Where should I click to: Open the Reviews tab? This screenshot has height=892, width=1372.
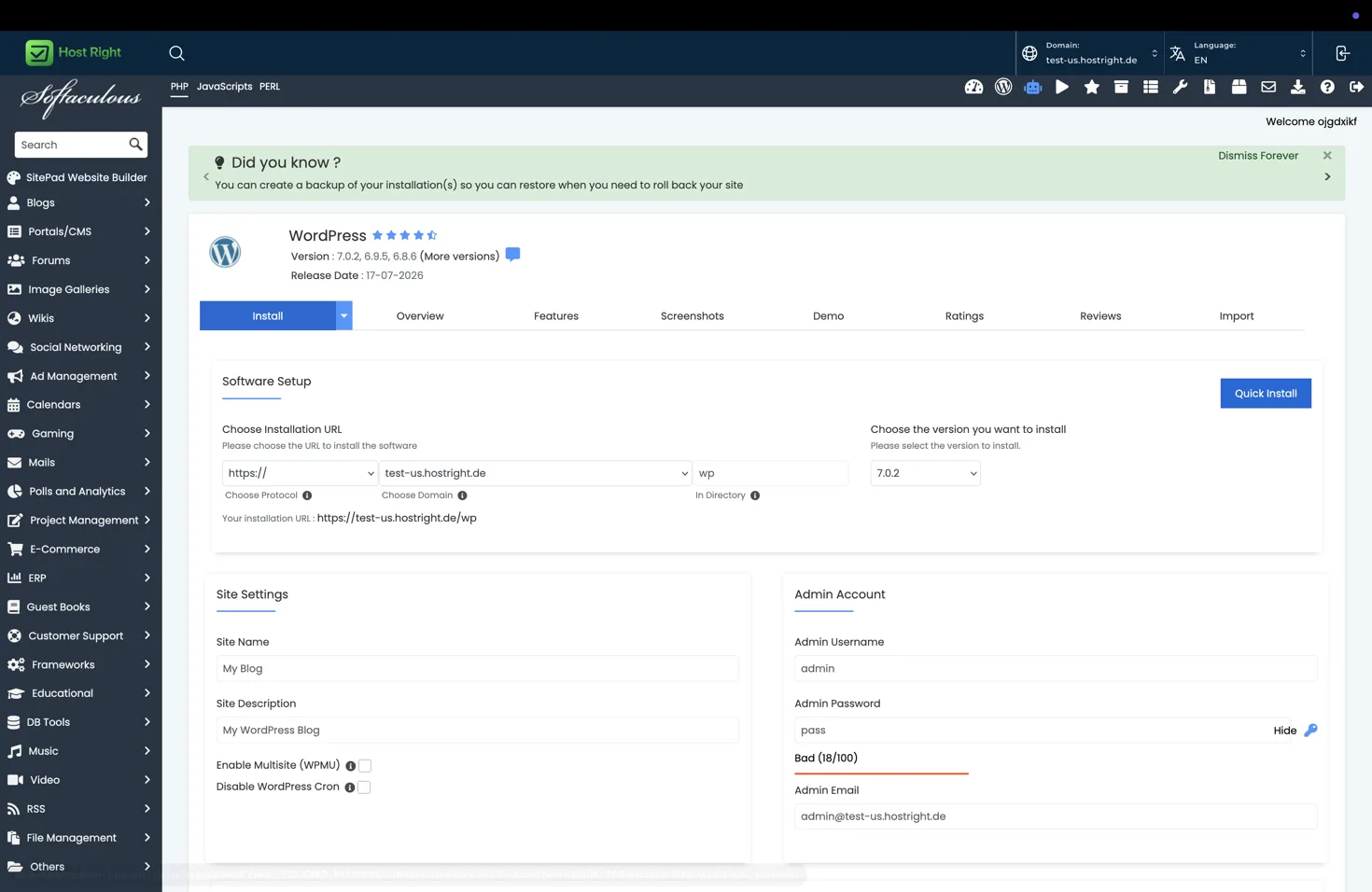pos(1100,315)
